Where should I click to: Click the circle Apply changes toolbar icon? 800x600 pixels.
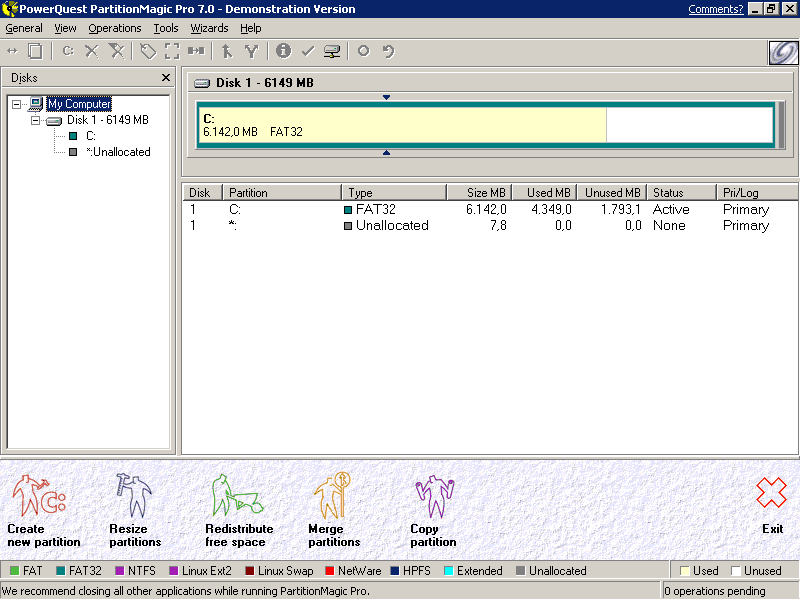tap(363, 51)
